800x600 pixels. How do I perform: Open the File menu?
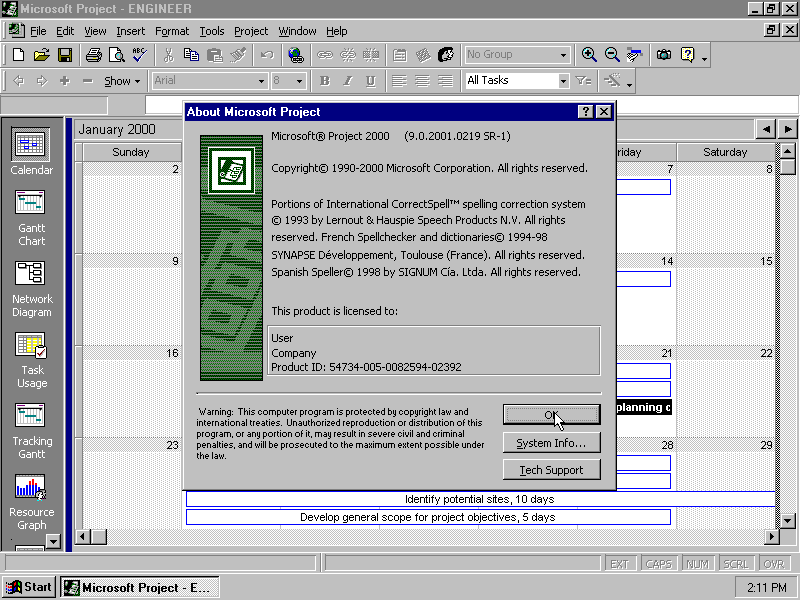pyautogui.click(x=38, y=31)
